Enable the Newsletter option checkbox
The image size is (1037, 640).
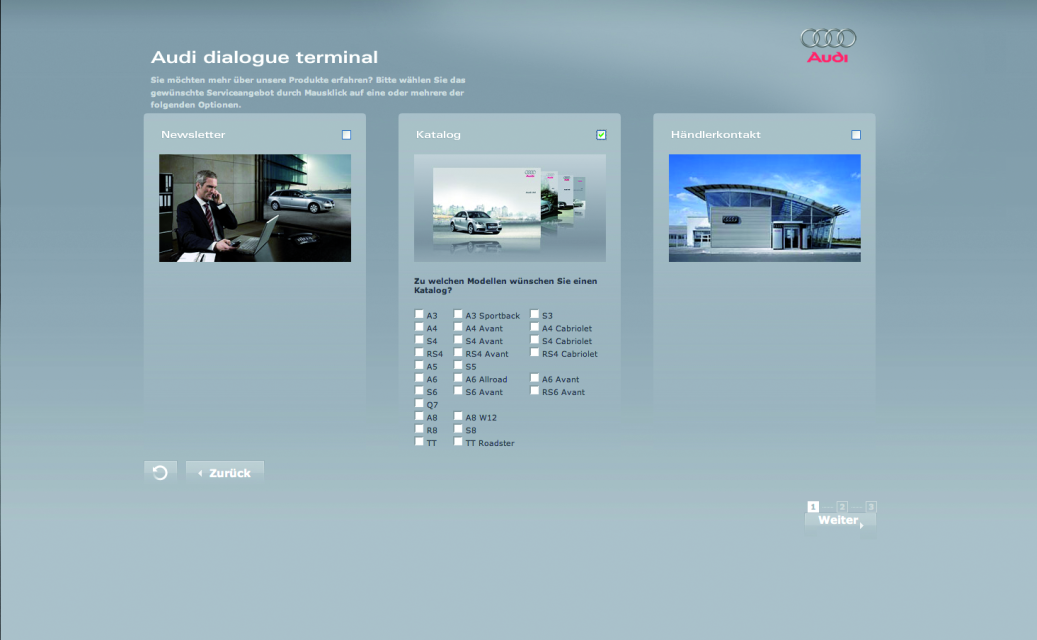tap(347, 135)
